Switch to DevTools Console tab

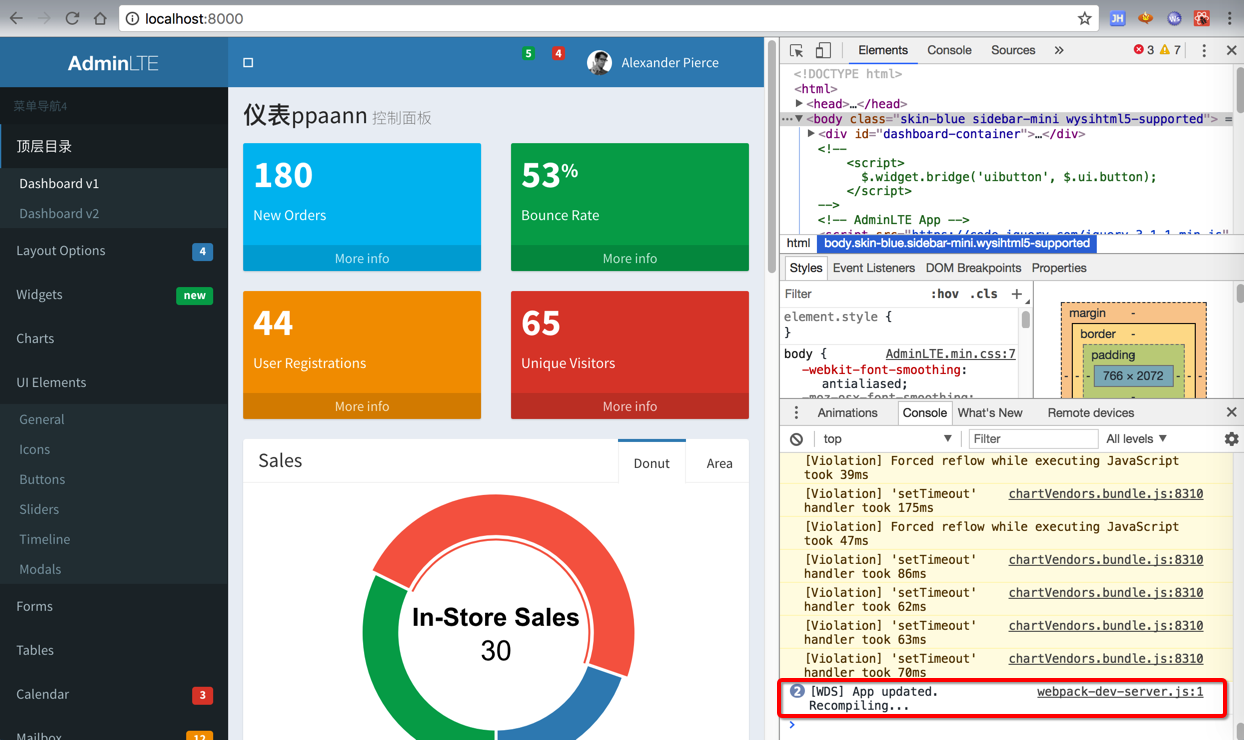(x=949, y=50)
